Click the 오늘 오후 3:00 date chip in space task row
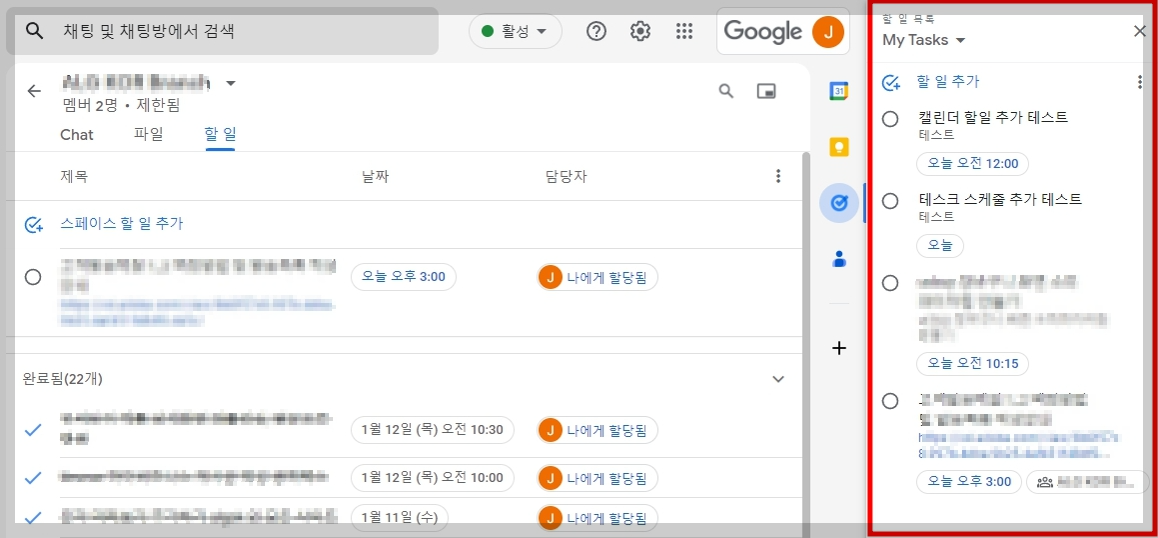 click(403, 277)
